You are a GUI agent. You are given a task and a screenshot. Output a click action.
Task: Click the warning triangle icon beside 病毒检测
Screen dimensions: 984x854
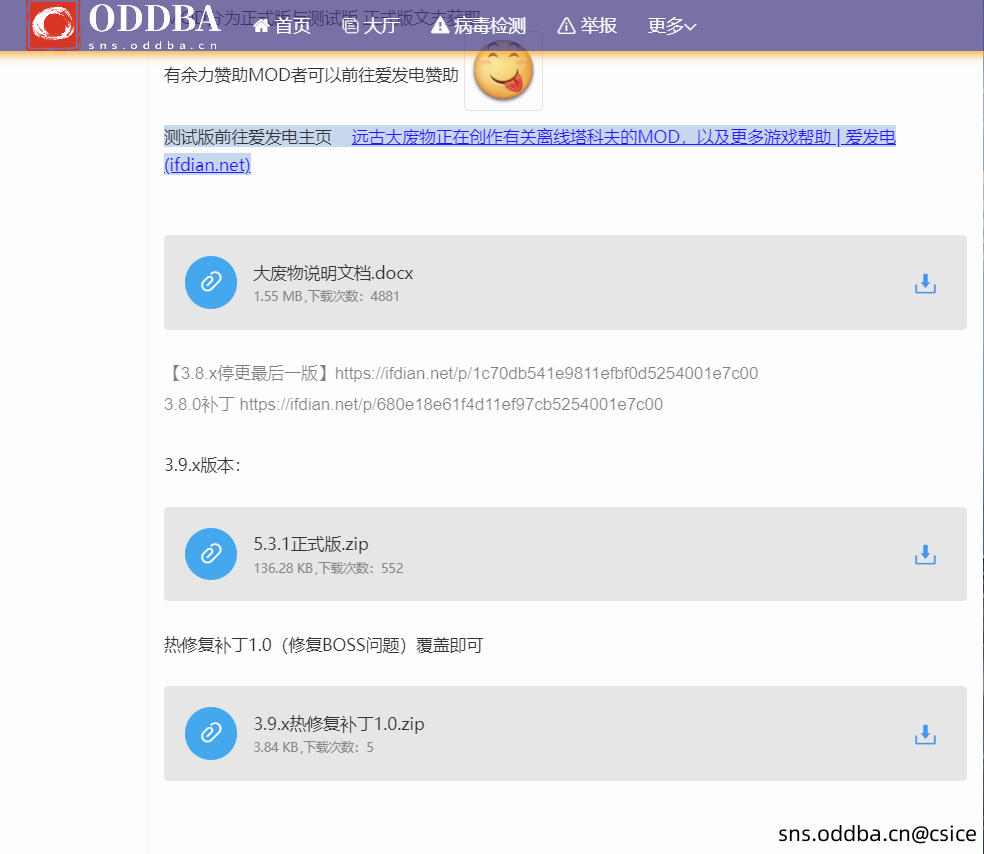pos(440,26)
